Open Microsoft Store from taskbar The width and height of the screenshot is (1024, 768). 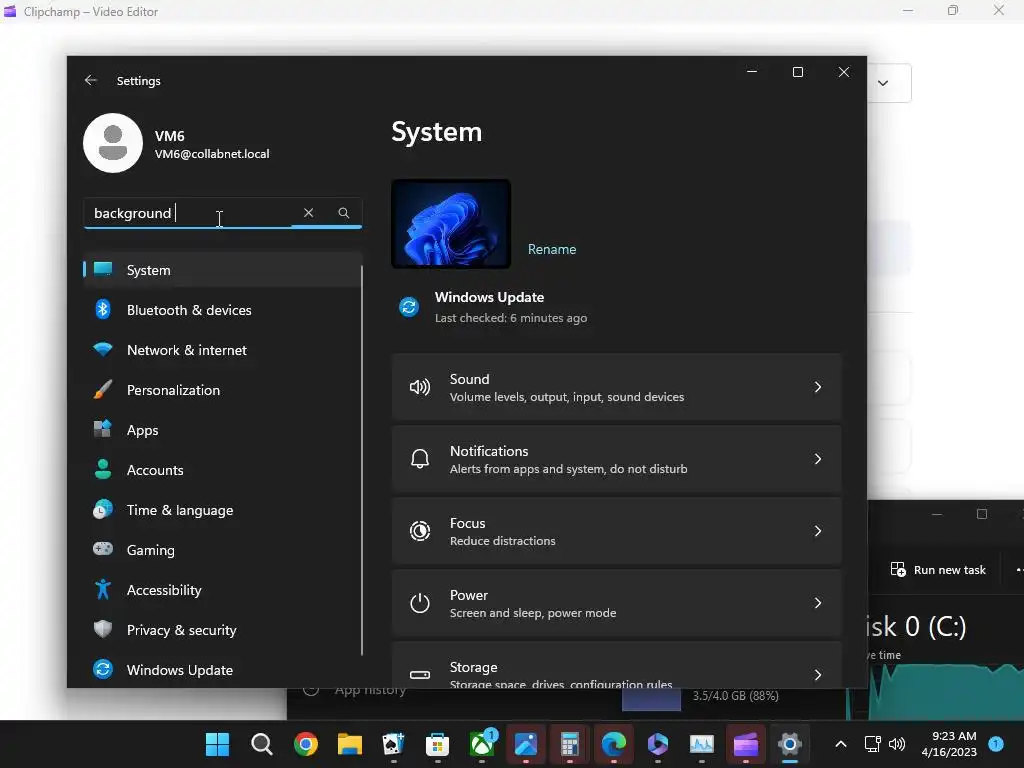438,744
